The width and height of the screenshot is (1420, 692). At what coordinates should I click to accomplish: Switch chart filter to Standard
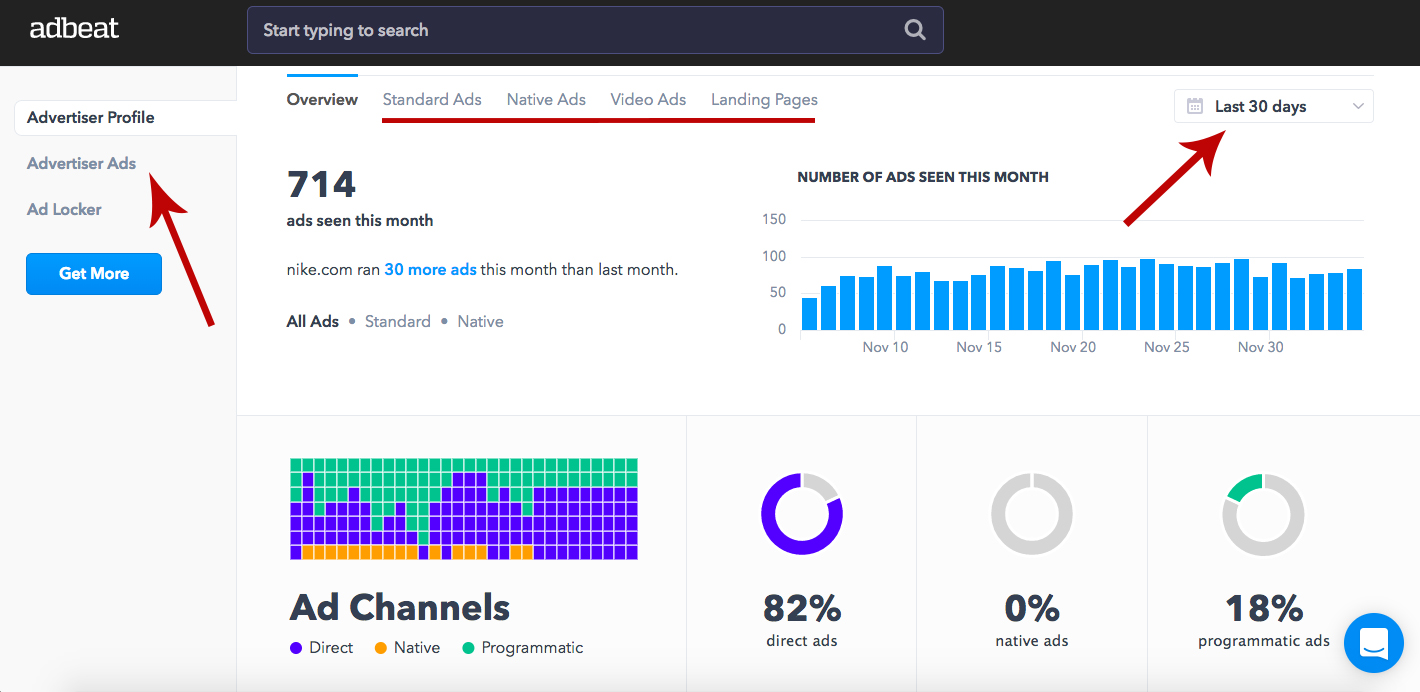coord(397,321)
